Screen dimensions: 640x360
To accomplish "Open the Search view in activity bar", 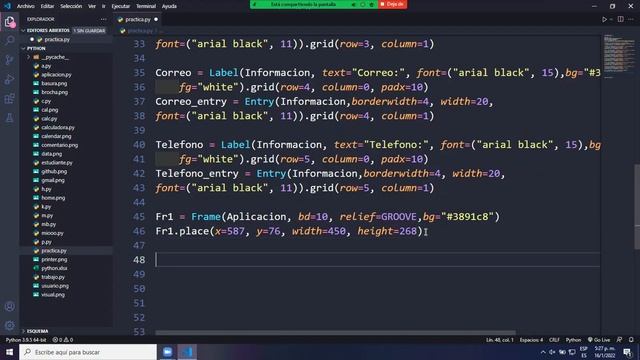I will pos(9,40).
